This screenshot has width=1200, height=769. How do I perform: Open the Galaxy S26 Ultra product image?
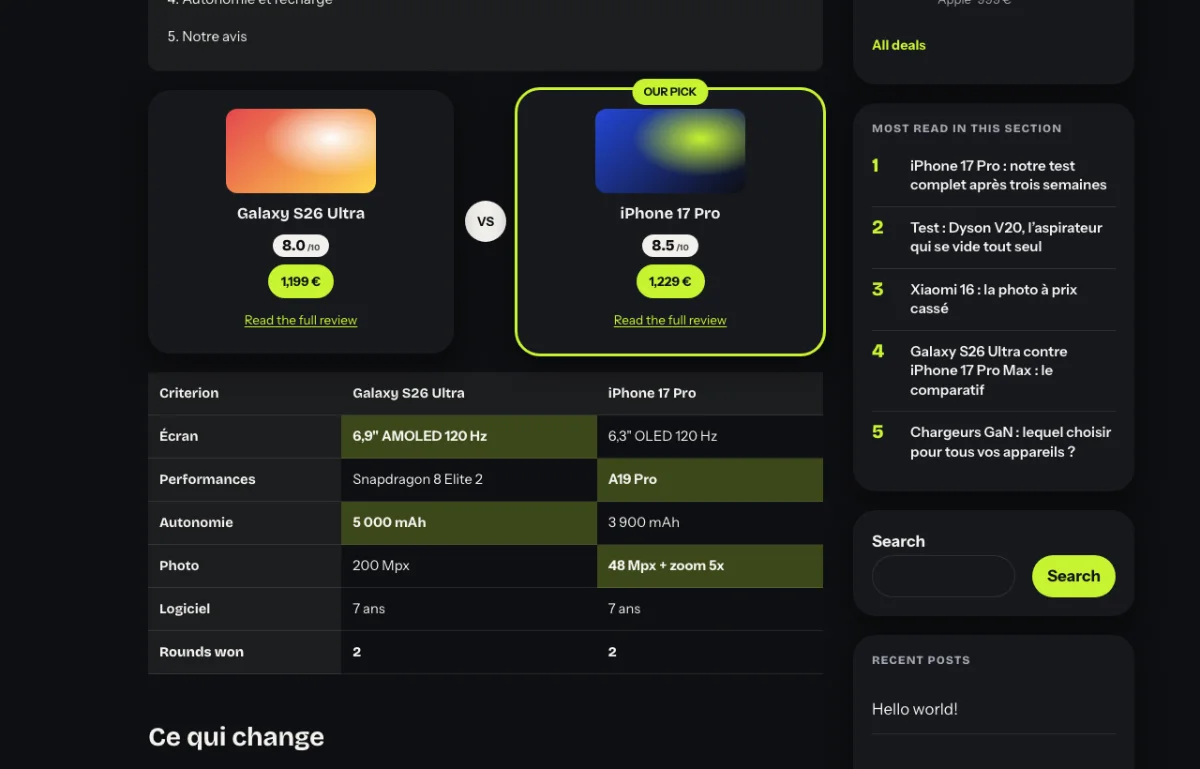(301, 151)
